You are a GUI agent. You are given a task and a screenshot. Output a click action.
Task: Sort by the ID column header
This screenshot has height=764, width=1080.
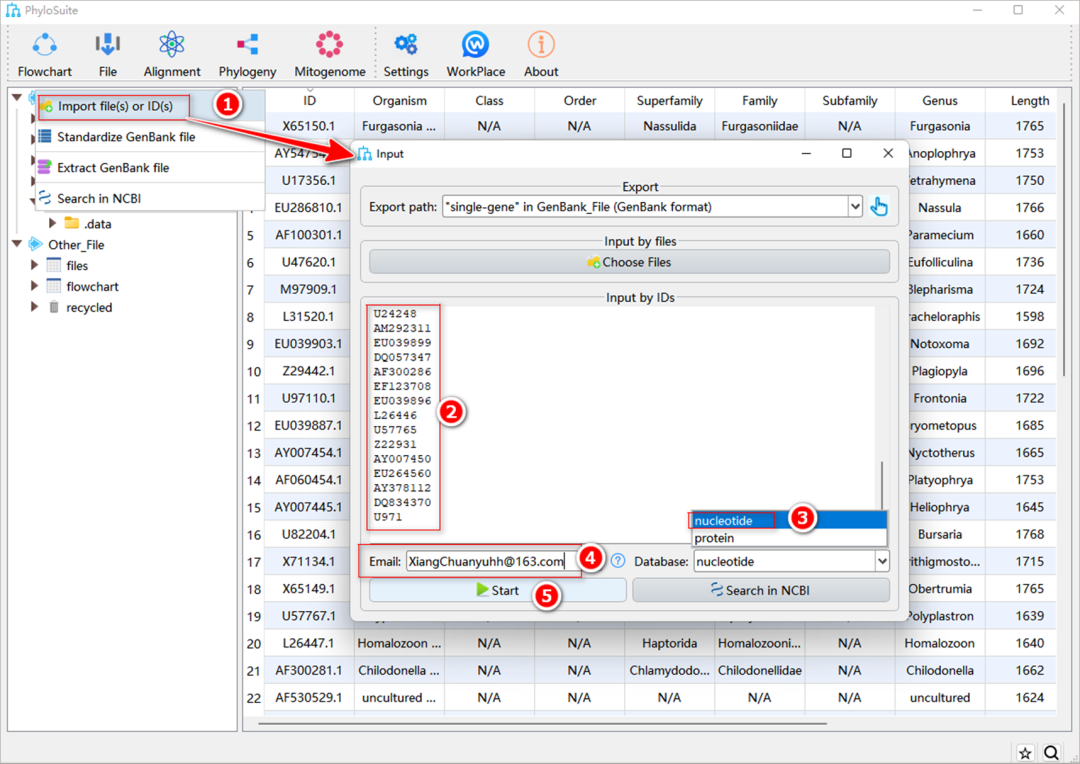(309, 101)
